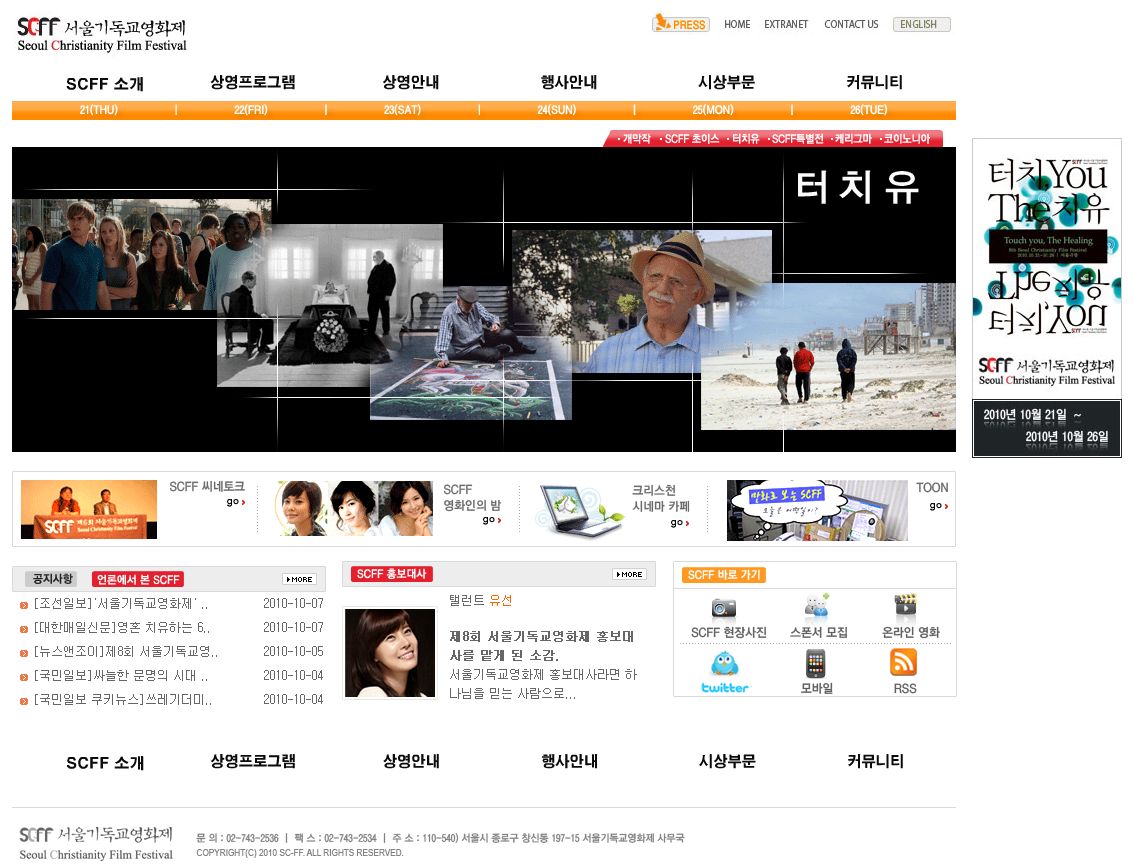The image size is (1133, 864).
Task: Click the mobile phone (모바일) icon
Action: point(816,664)
